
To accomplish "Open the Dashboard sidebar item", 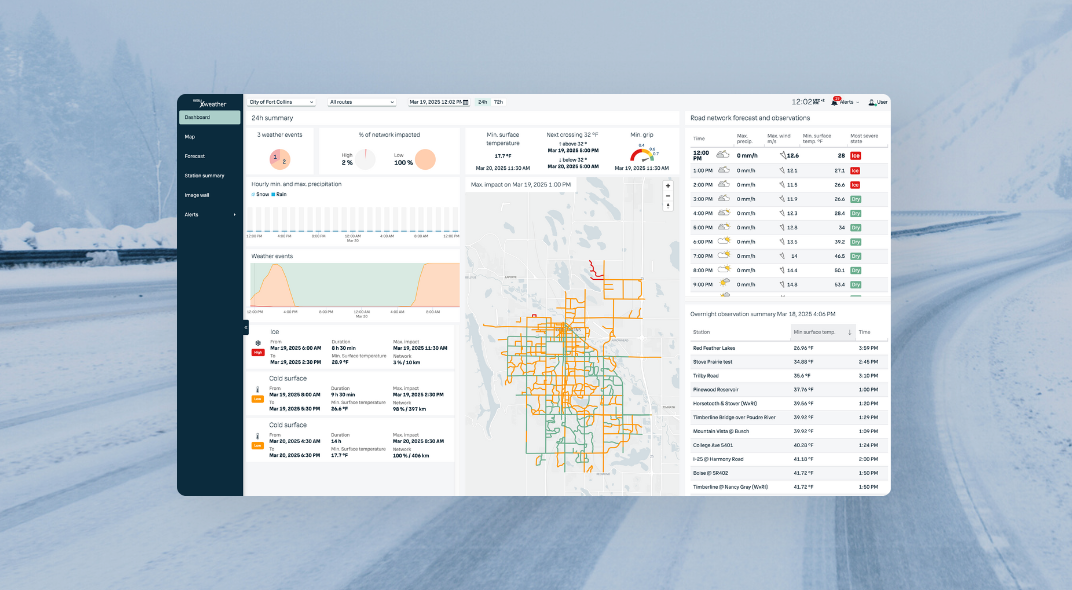I will coord(209,118).
